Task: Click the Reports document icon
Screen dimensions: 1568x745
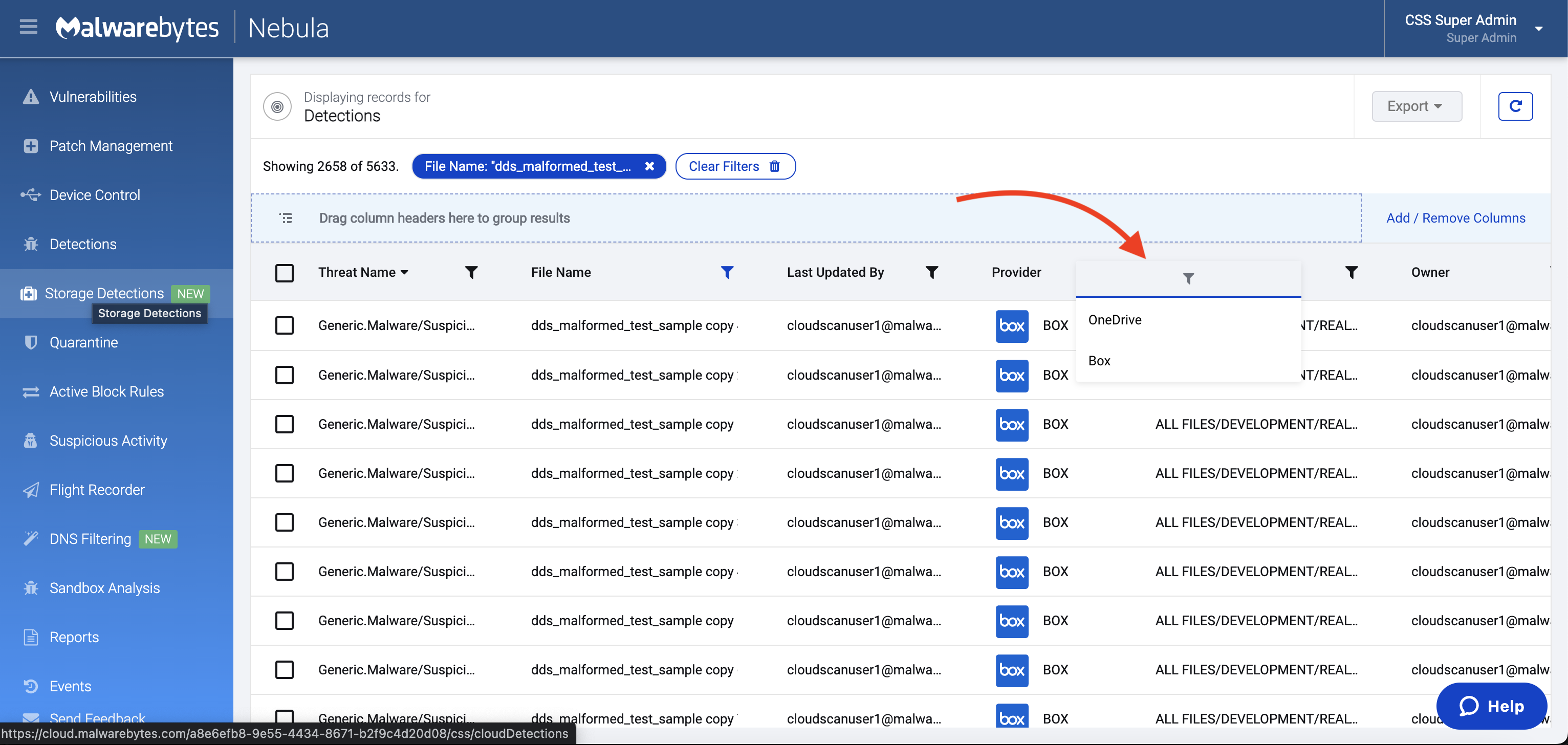Action: [30, 637]
